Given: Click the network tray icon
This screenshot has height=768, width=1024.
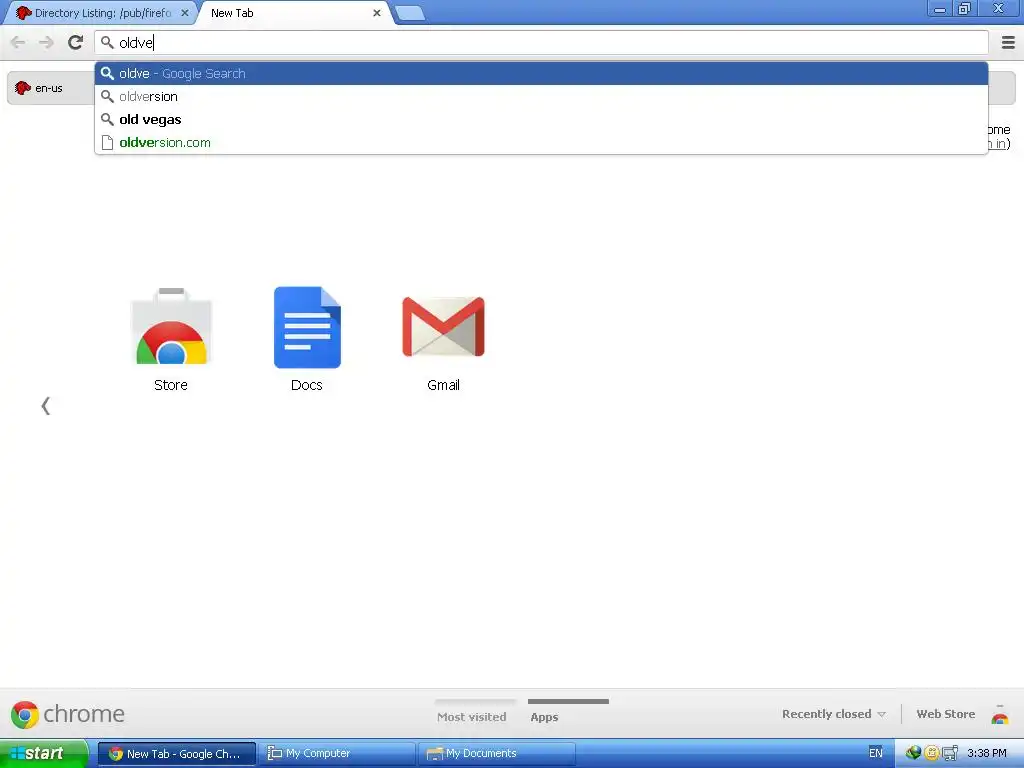Looking at the screenshot, I should (913, 753).
